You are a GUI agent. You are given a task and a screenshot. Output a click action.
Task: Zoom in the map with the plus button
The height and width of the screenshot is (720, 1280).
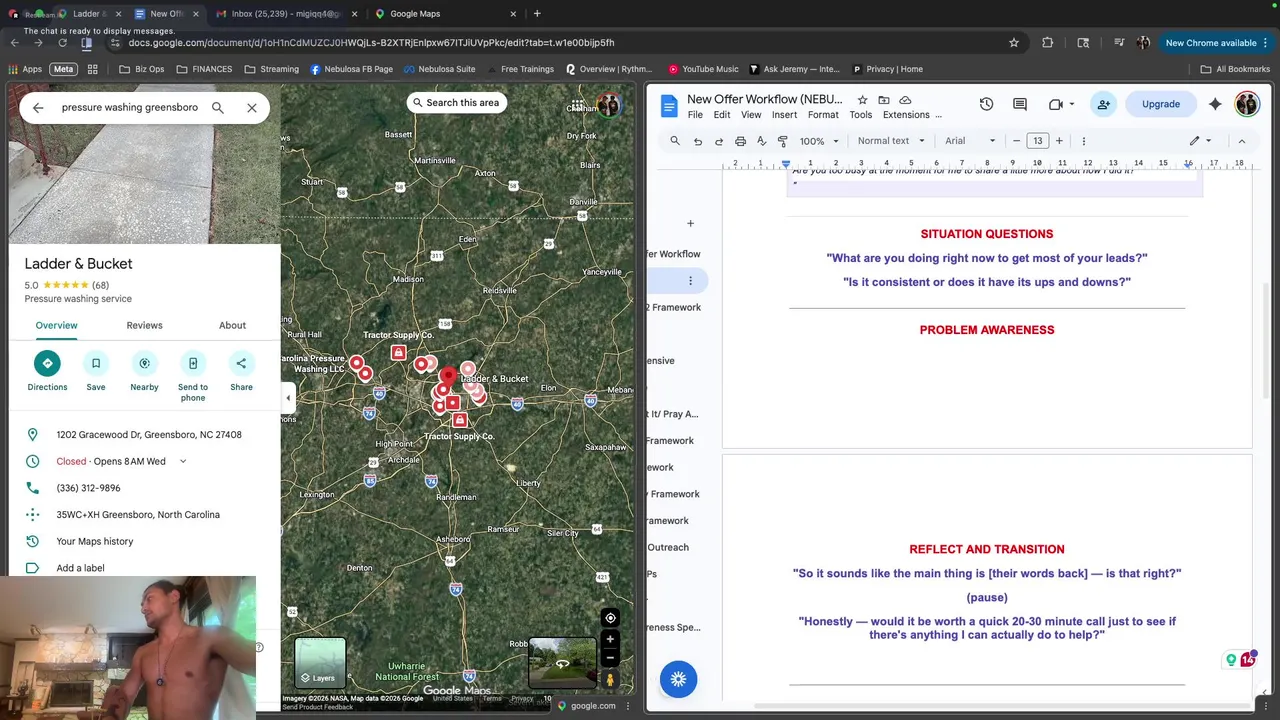click(610, 638)
